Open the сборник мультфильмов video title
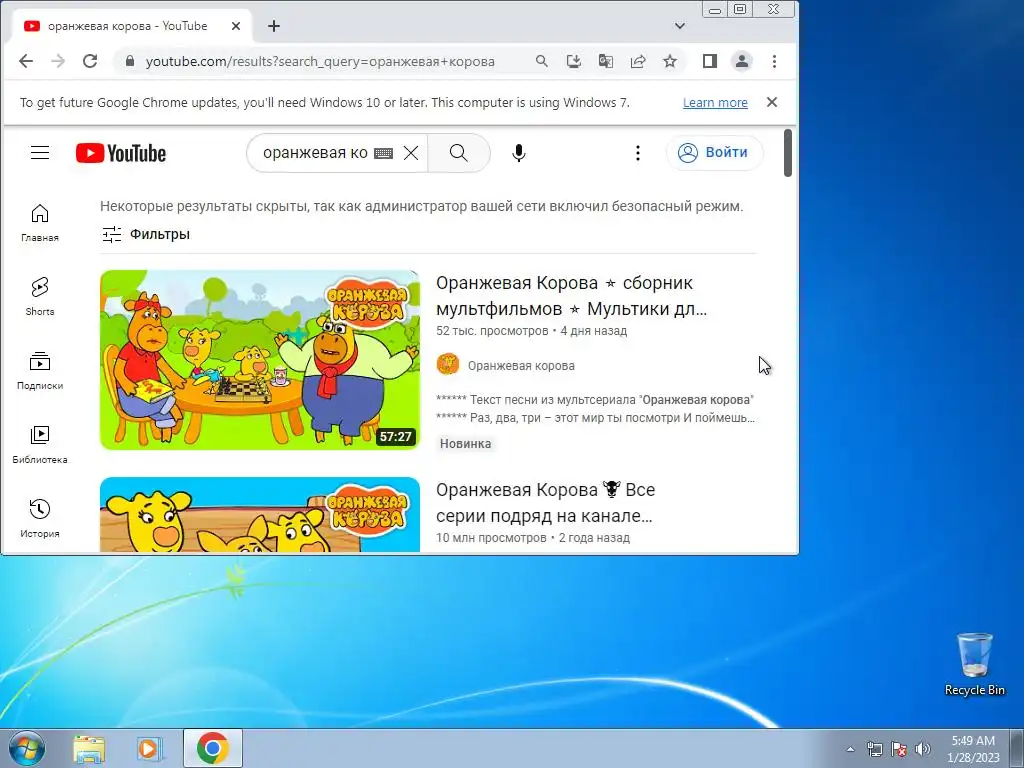 571,296
